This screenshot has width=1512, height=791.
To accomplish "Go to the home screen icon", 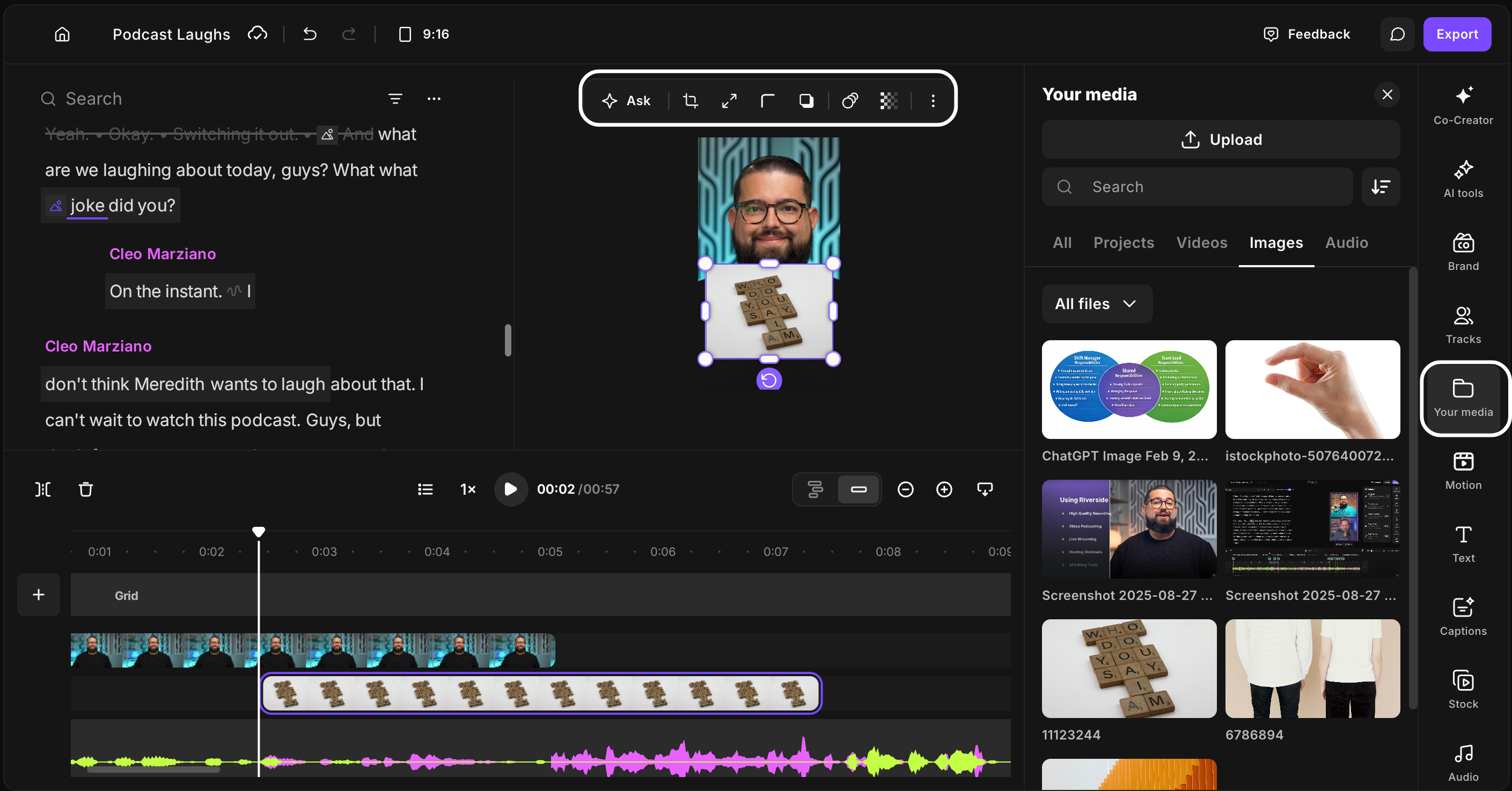I will pos(62,34).
